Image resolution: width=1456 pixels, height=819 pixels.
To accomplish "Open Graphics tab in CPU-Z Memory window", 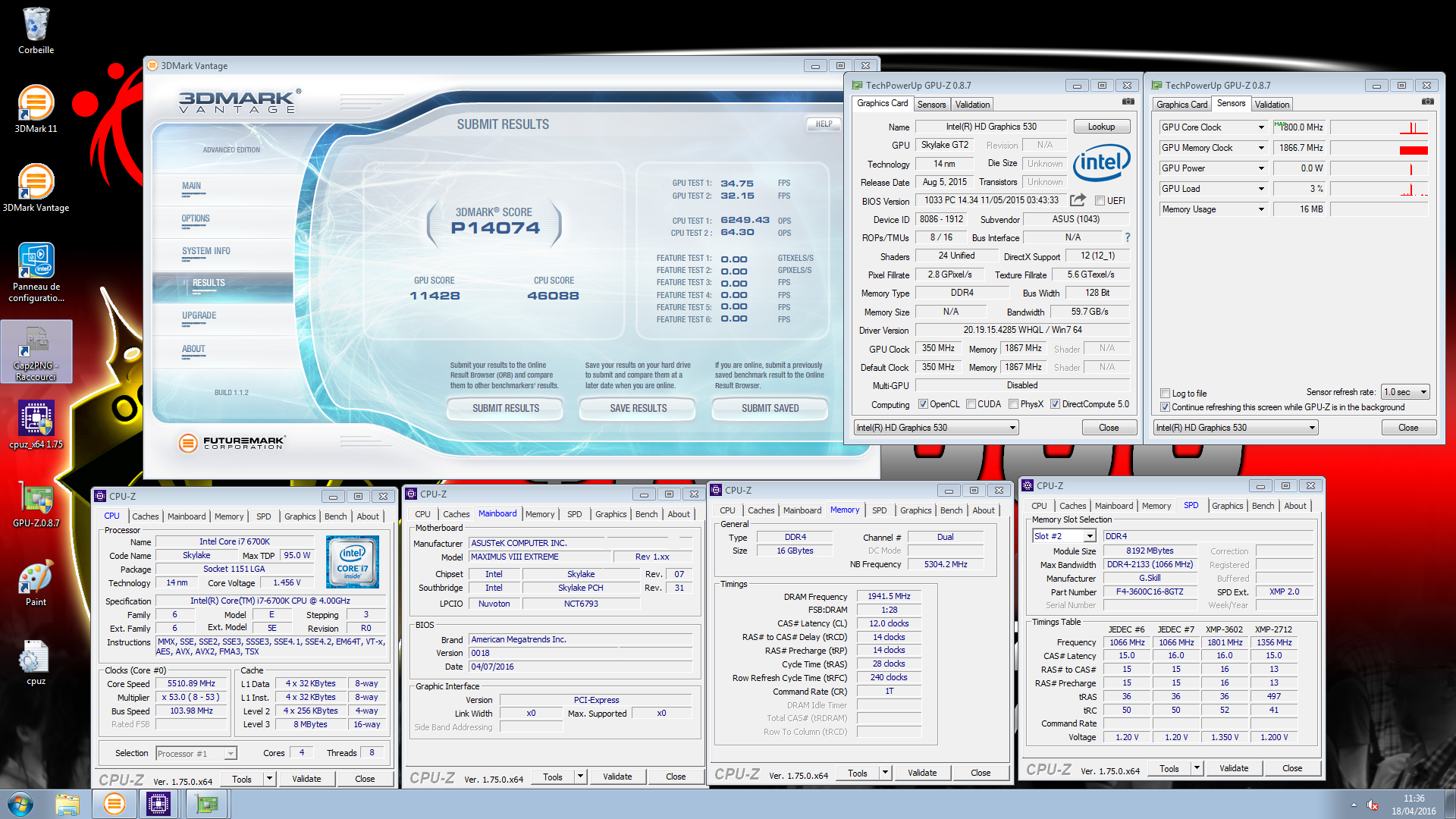I will coord(915,510).
